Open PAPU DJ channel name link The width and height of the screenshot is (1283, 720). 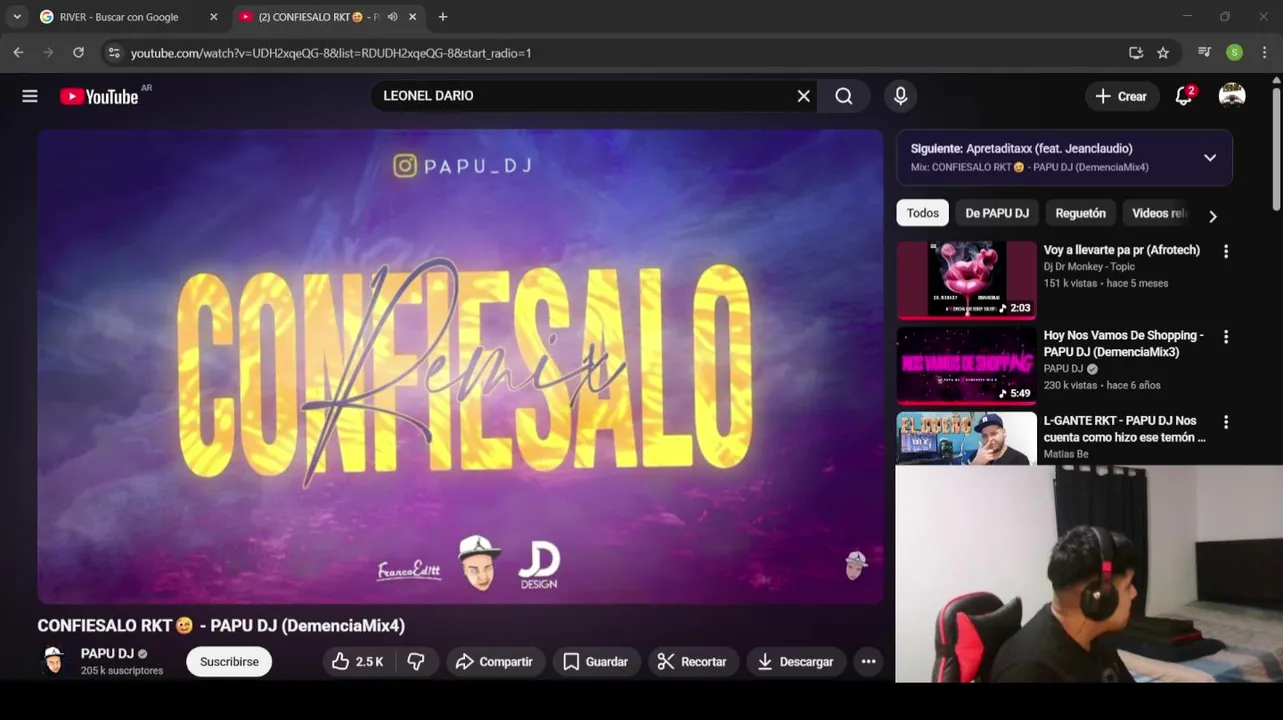coord(107,654)
